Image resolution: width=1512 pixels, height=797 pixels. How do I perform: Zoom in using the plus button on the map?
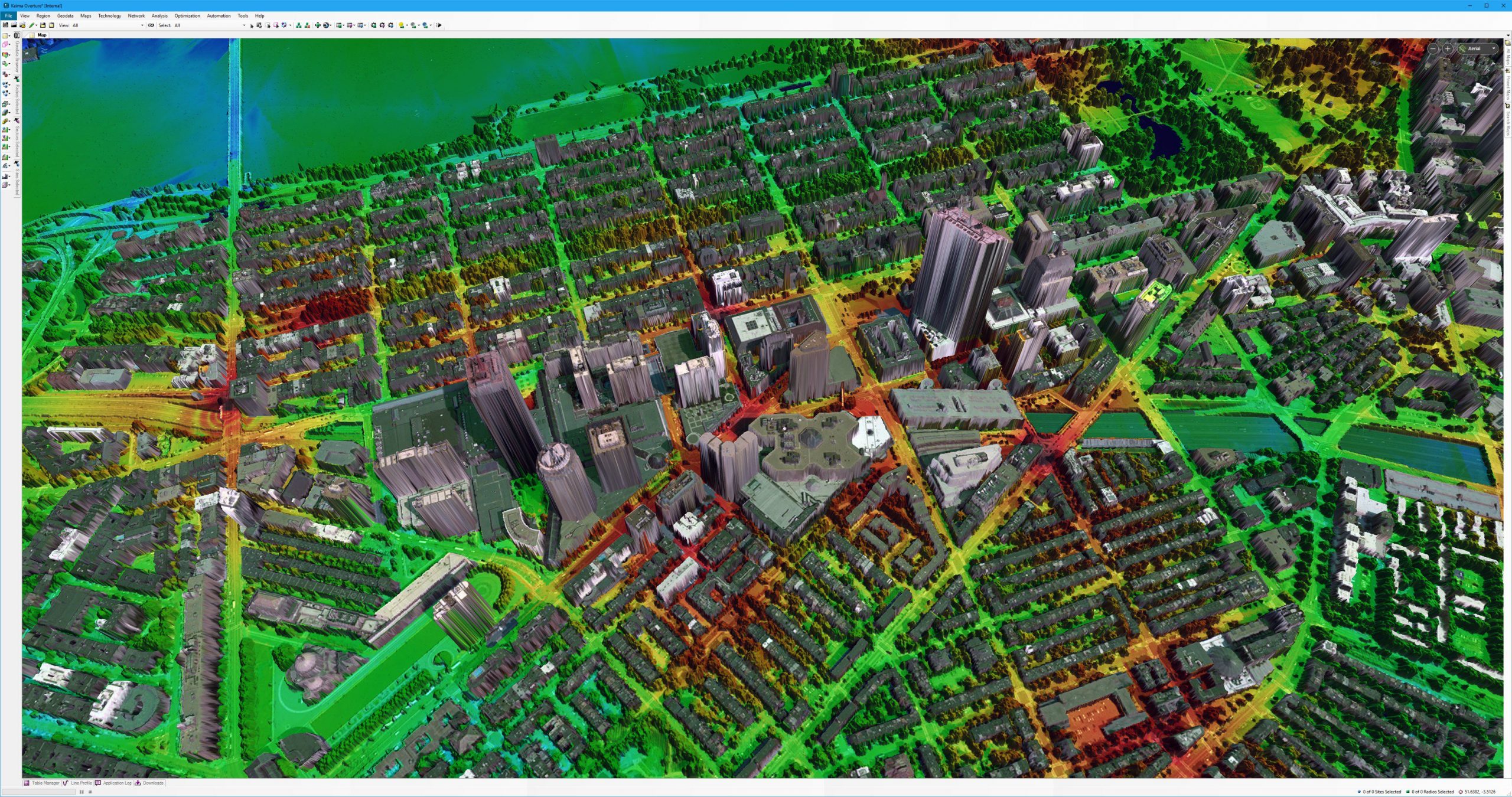(1448, 48)
